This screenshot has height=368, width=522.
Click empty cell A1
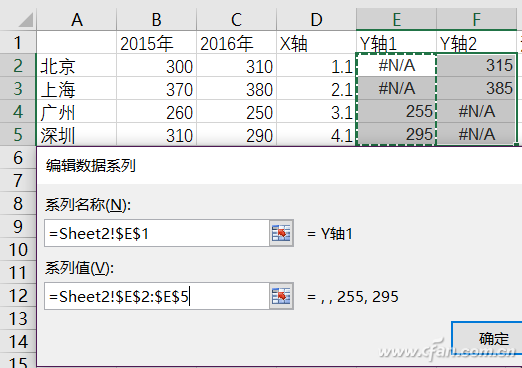pos(77,42)
